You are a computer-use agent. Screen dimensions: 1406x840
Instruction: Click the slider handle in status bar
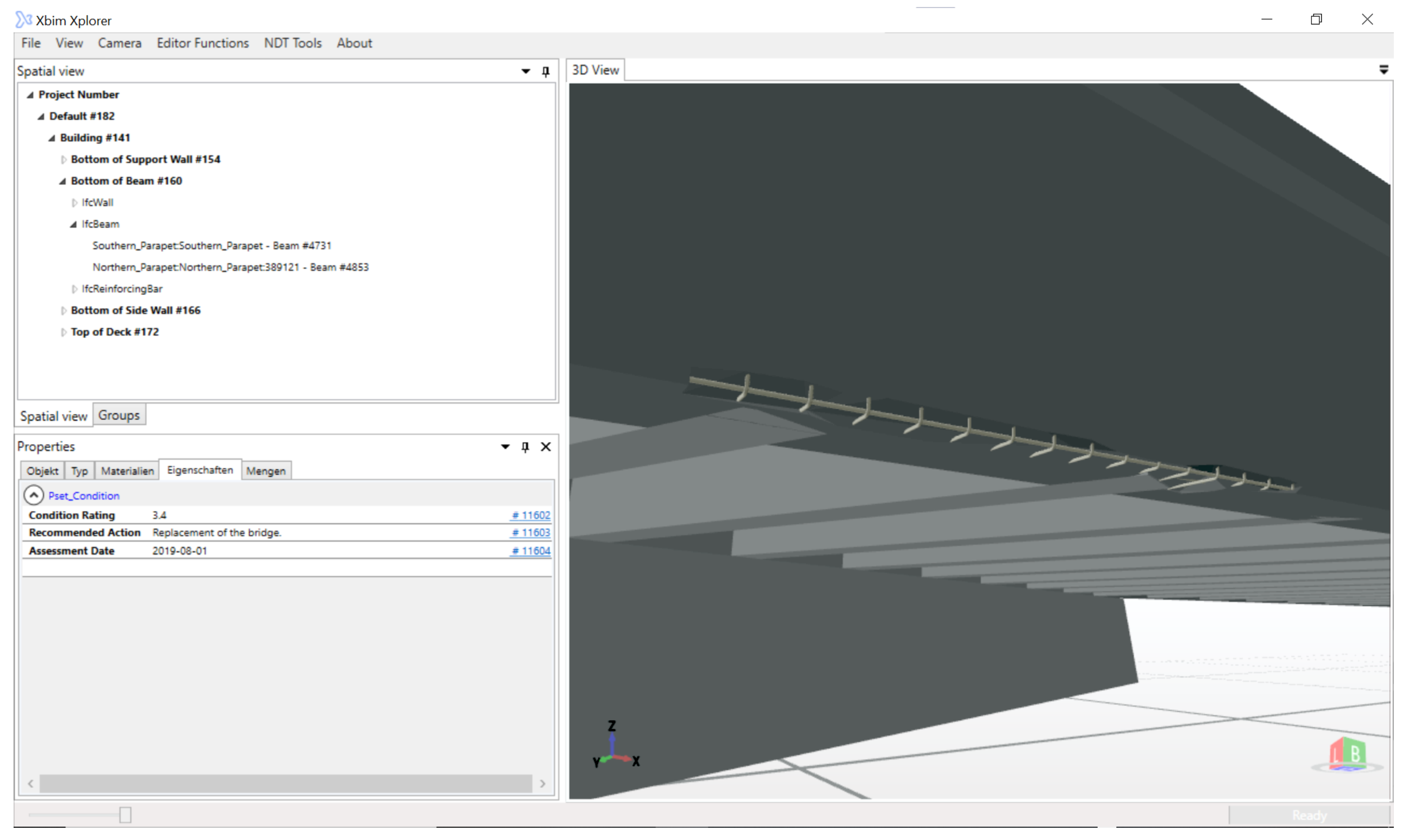click(x=125, y=815)
